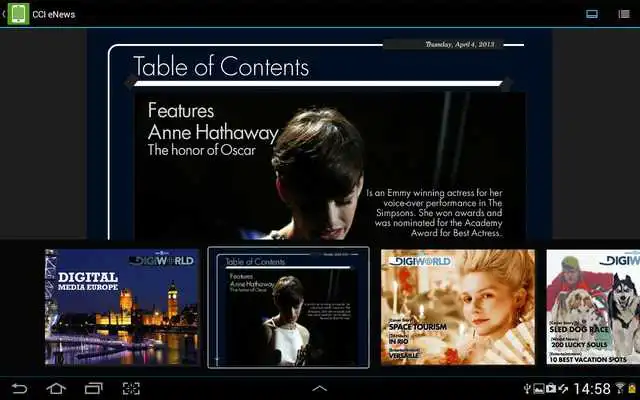
Task: Expand the bottom panel with the up chevron
Action: (x=320, y=389)
